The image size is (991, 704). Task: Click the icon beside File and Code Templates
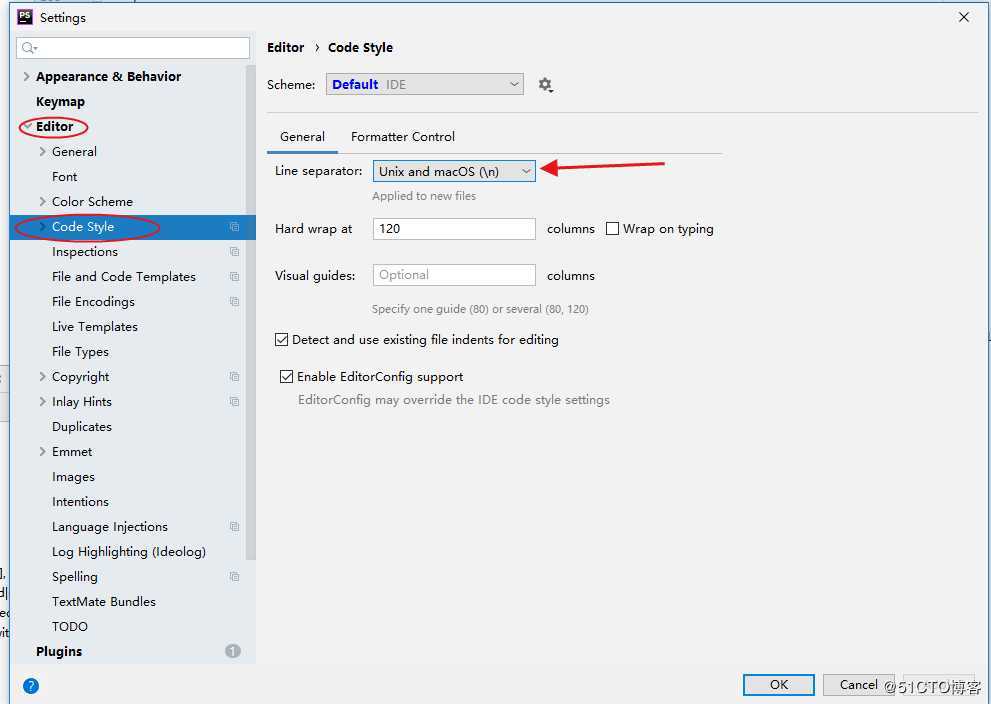pos(234,277)
